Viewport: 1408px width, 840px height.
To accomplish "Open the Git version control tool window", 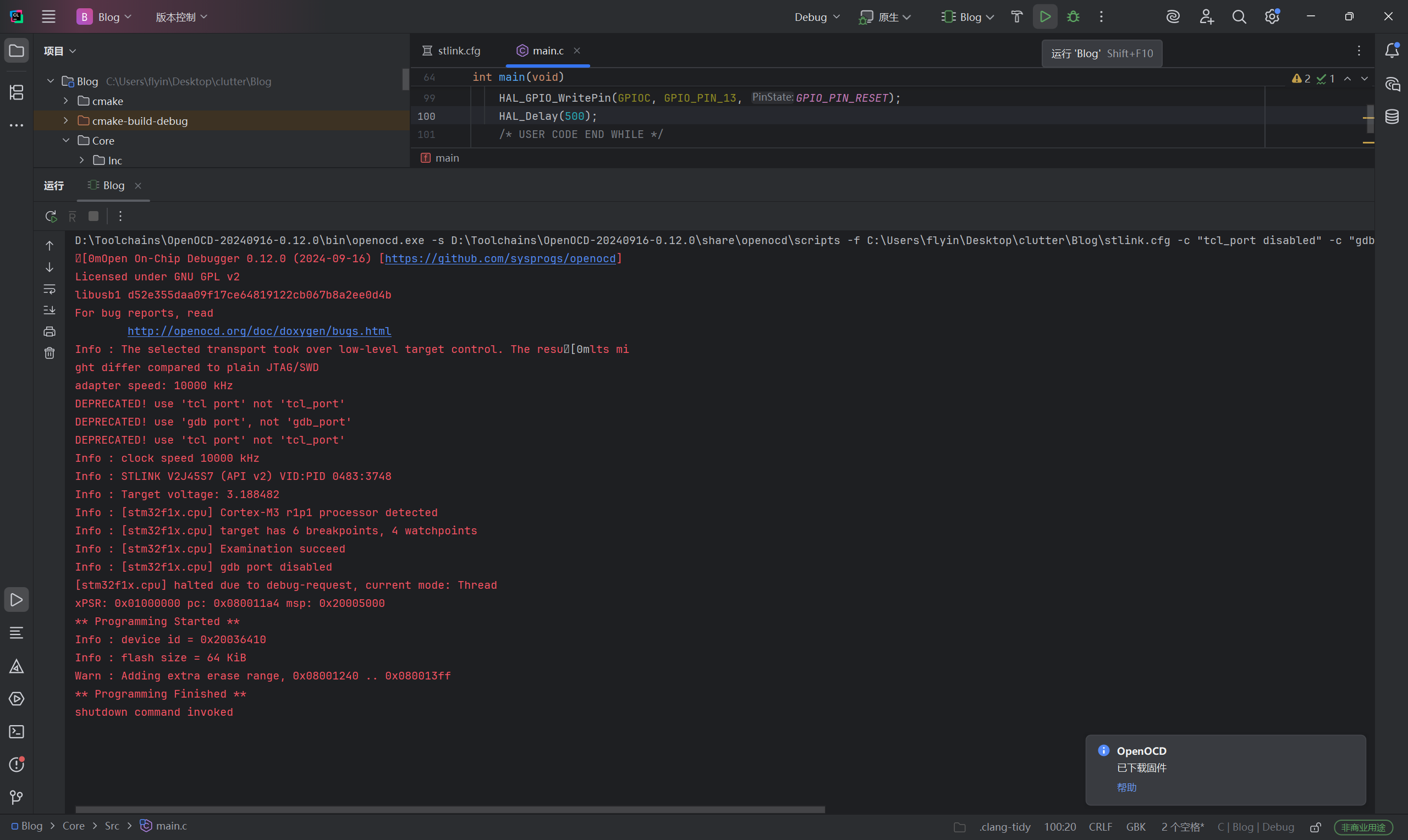I will click(x=16, y=798).
